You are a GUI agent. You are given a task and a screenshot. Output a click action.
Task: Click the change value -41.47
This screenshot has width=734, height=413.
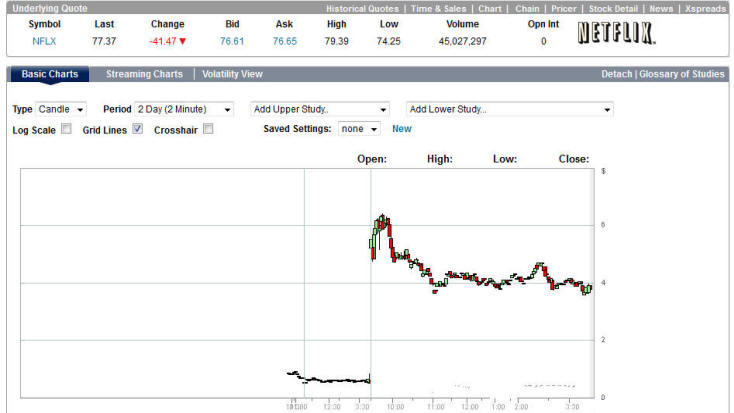(x=163, y=41)
